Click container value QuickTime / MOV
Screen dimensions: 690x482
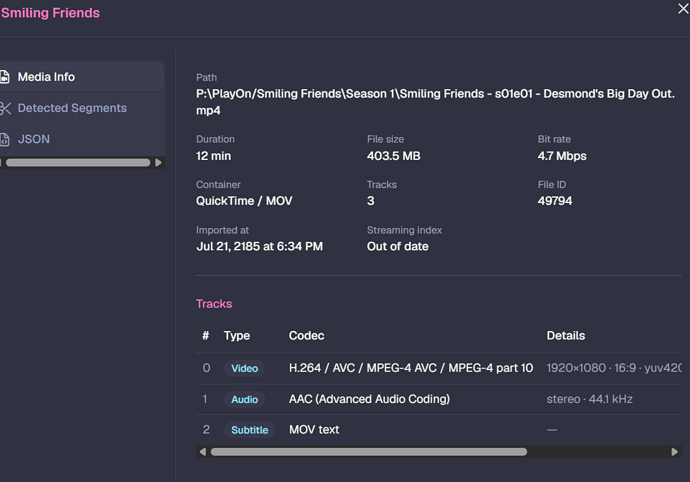[244, 201]
